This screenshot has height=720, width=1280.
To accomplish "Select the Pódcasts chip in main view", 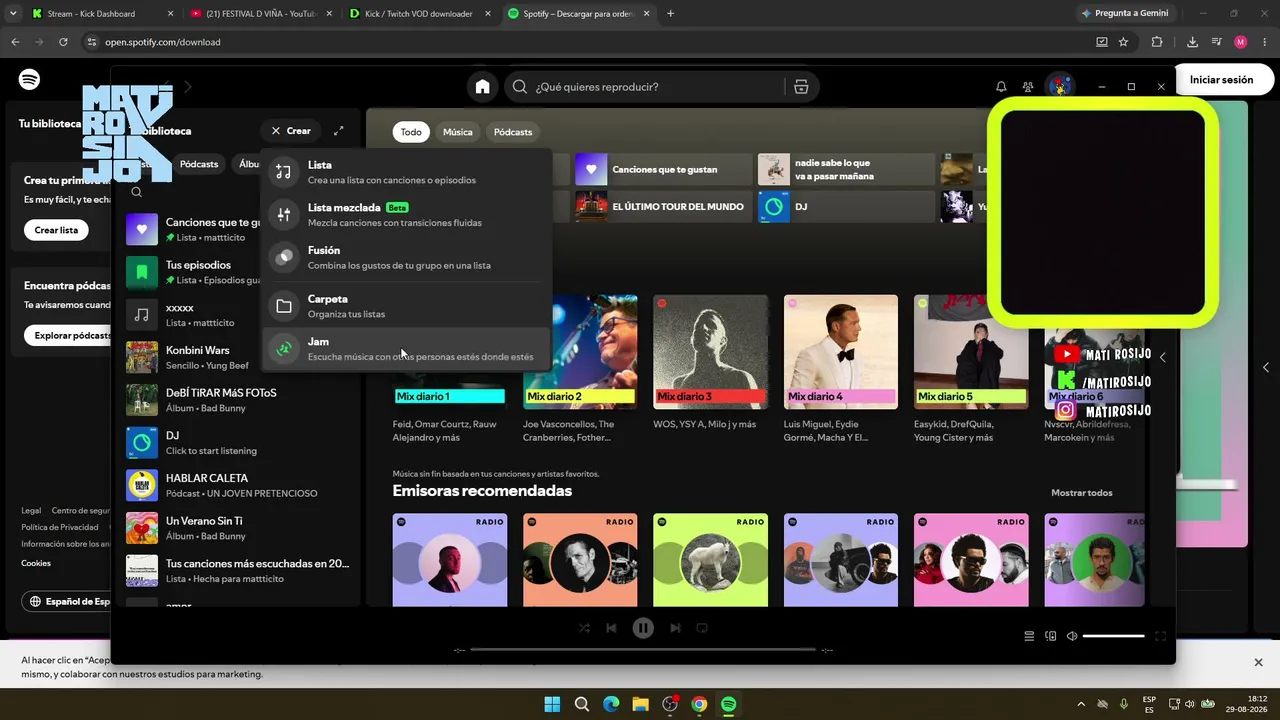I will (x=513, y=132).
